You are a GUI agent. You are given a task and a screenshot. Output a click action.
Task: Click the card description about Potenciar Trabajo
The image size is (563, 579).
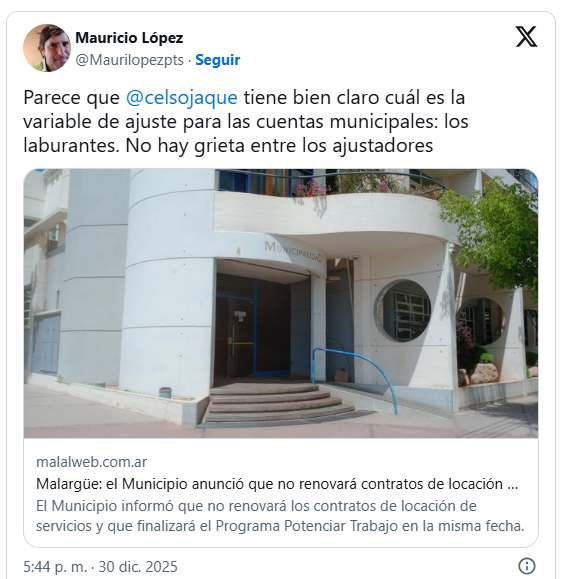pos(280,516)
